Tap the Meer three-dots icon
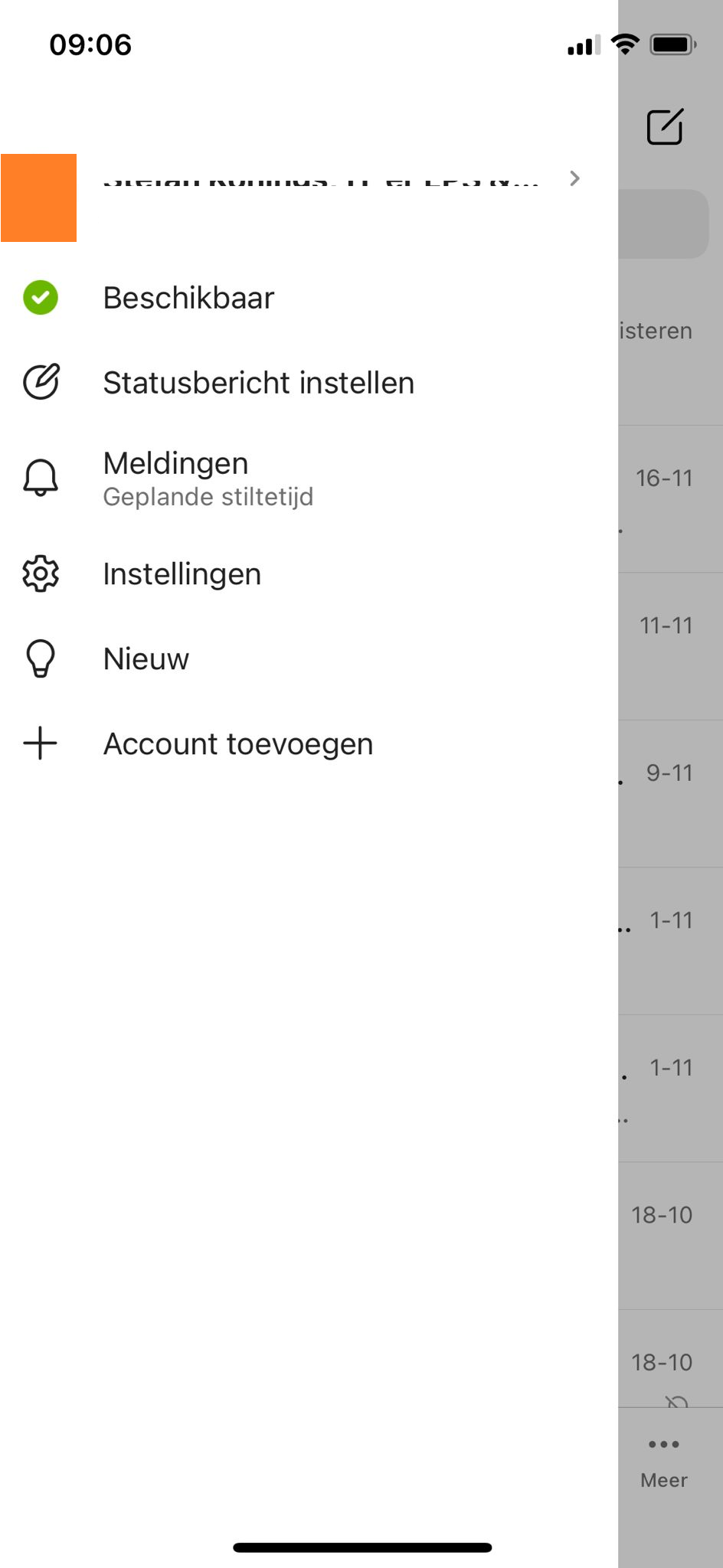This screenshot has width=723, height=1568. [x=663, y=1445]
